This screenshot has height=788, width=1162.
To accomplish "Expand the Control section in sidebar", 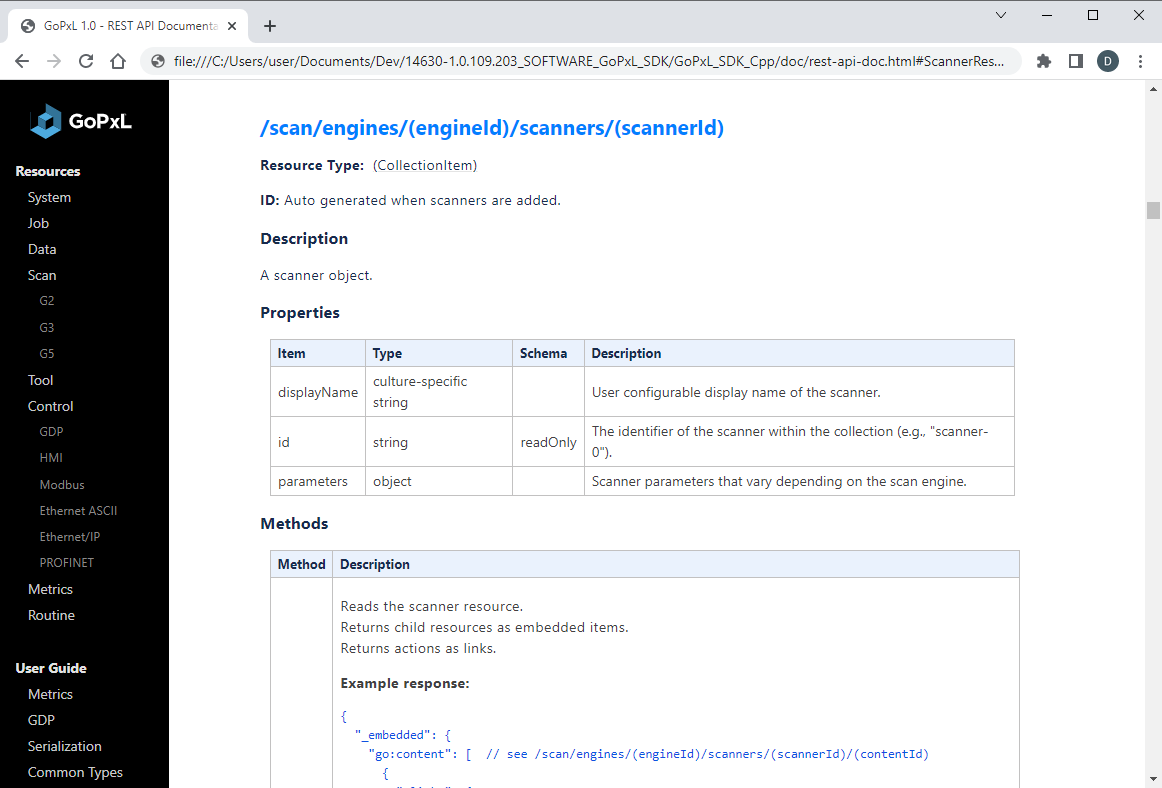I will (x=50, y=405).
